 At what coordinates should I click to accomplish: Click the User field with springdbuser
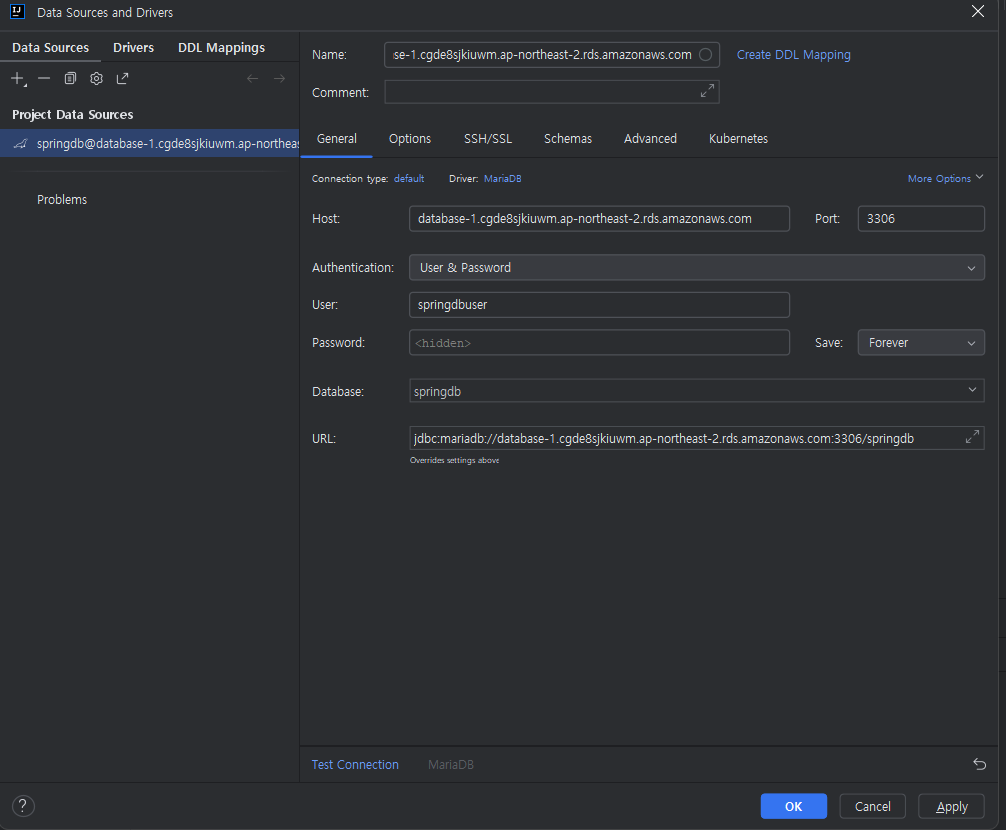(x=599, y=305)
